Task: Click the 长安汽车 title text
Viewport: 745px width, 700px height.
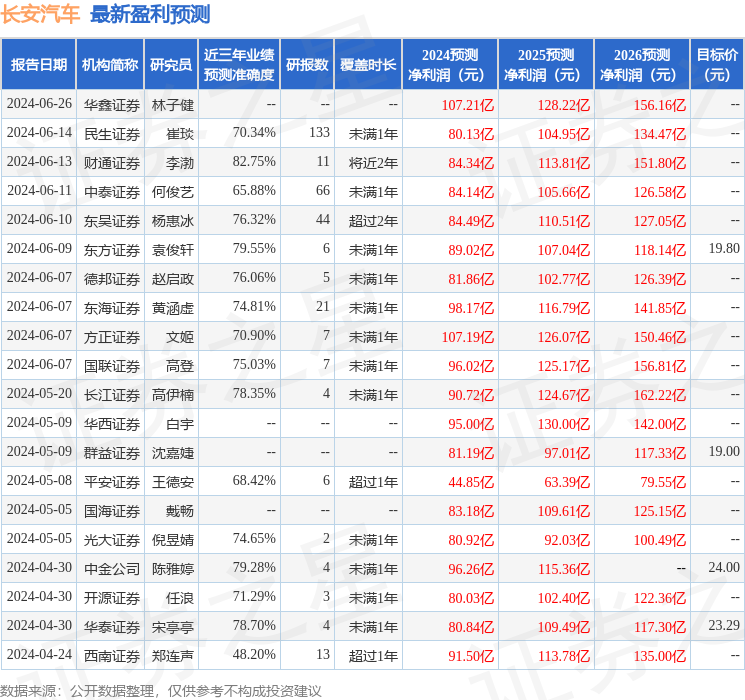Action: pyautogui.click(x=40, y=14)
